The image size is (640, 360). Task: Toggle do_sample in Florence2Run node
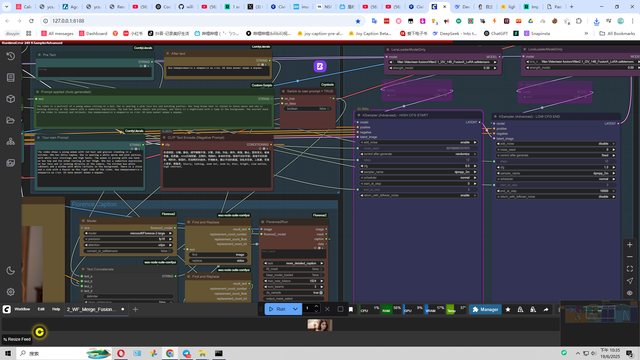[294, 293]
